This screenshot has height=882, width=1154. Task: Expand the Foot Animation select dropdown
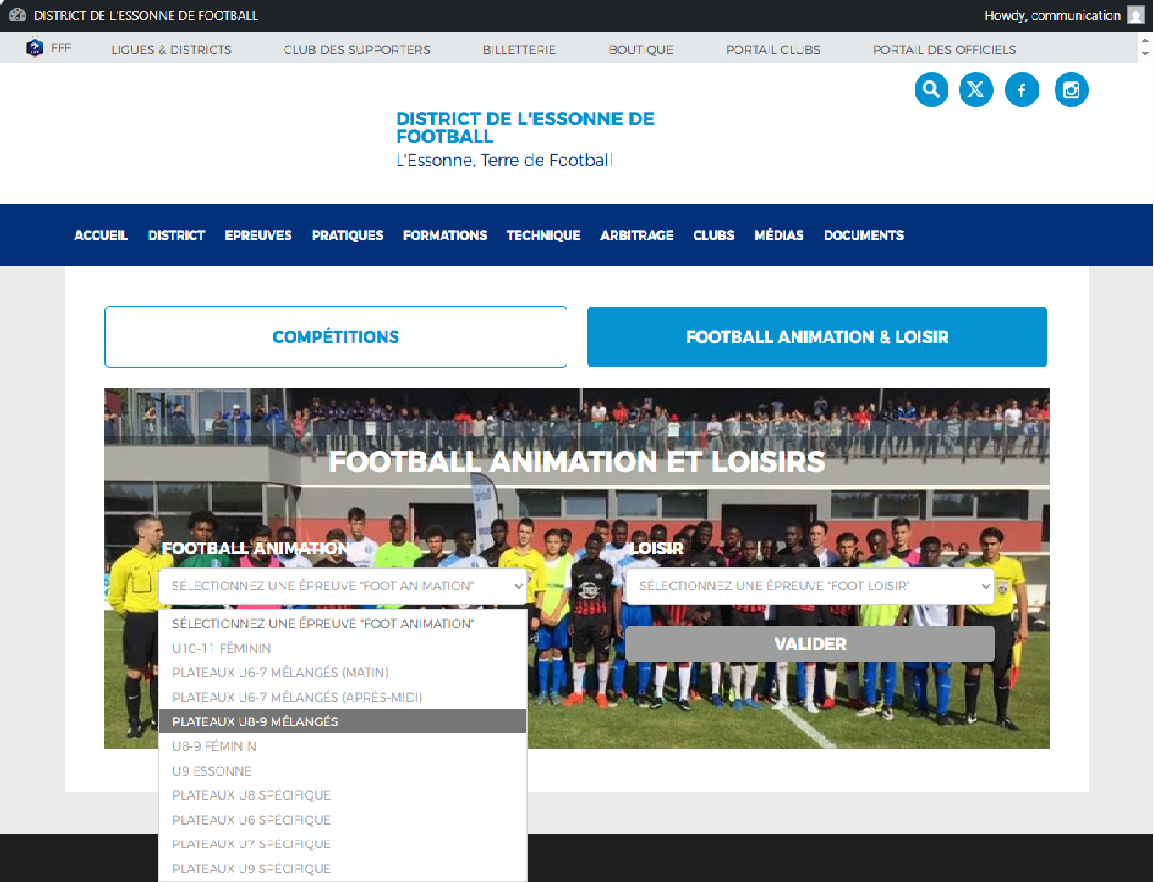coord(342,586)
